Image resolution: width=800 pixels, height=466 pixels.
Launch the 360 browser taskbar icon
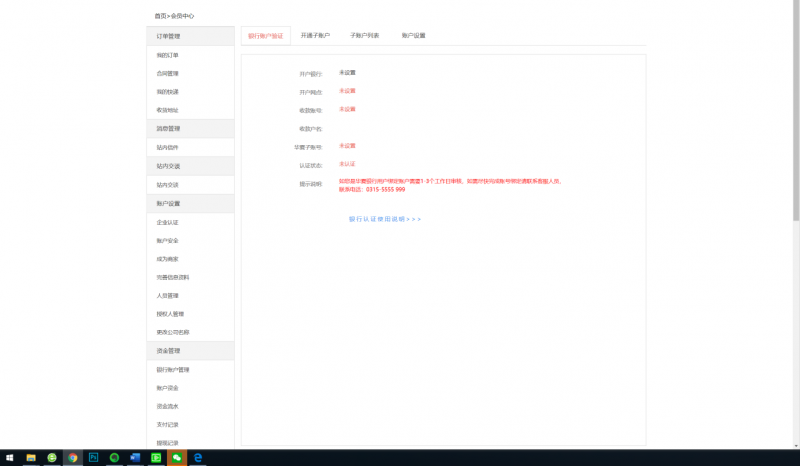[x=52, y=458]
